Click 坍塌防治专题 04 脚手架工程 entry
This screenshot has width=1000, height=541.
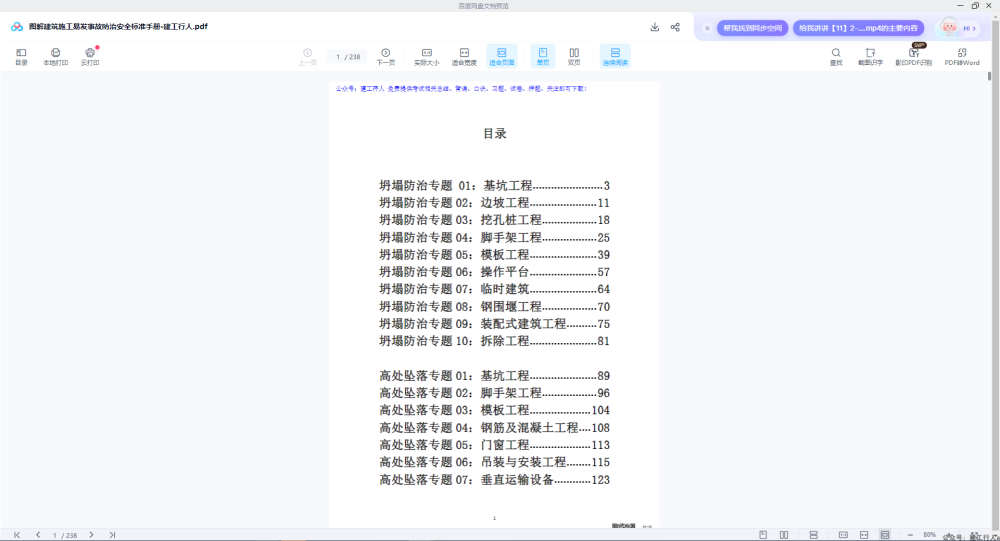[x=494, y=237]
